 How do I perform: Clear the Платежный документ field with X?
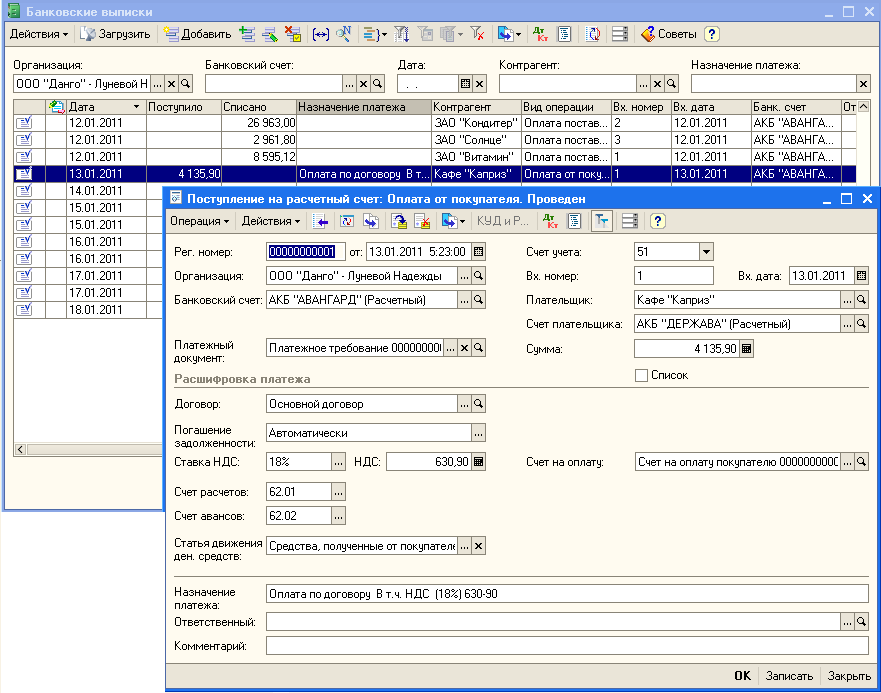click(464, 348)
